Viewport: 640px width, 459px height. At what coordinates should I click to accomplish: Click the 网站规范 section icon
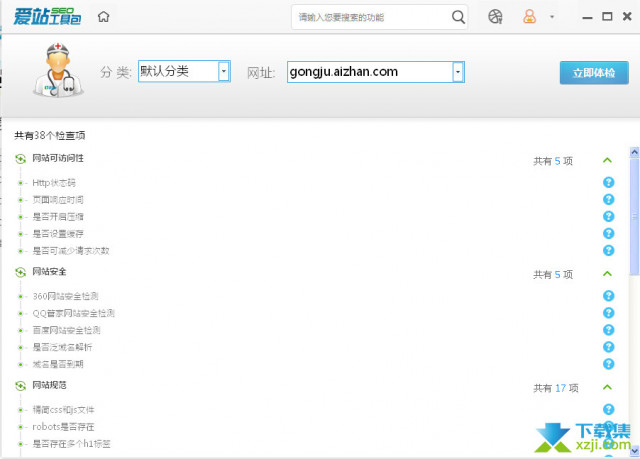(20, 386)
